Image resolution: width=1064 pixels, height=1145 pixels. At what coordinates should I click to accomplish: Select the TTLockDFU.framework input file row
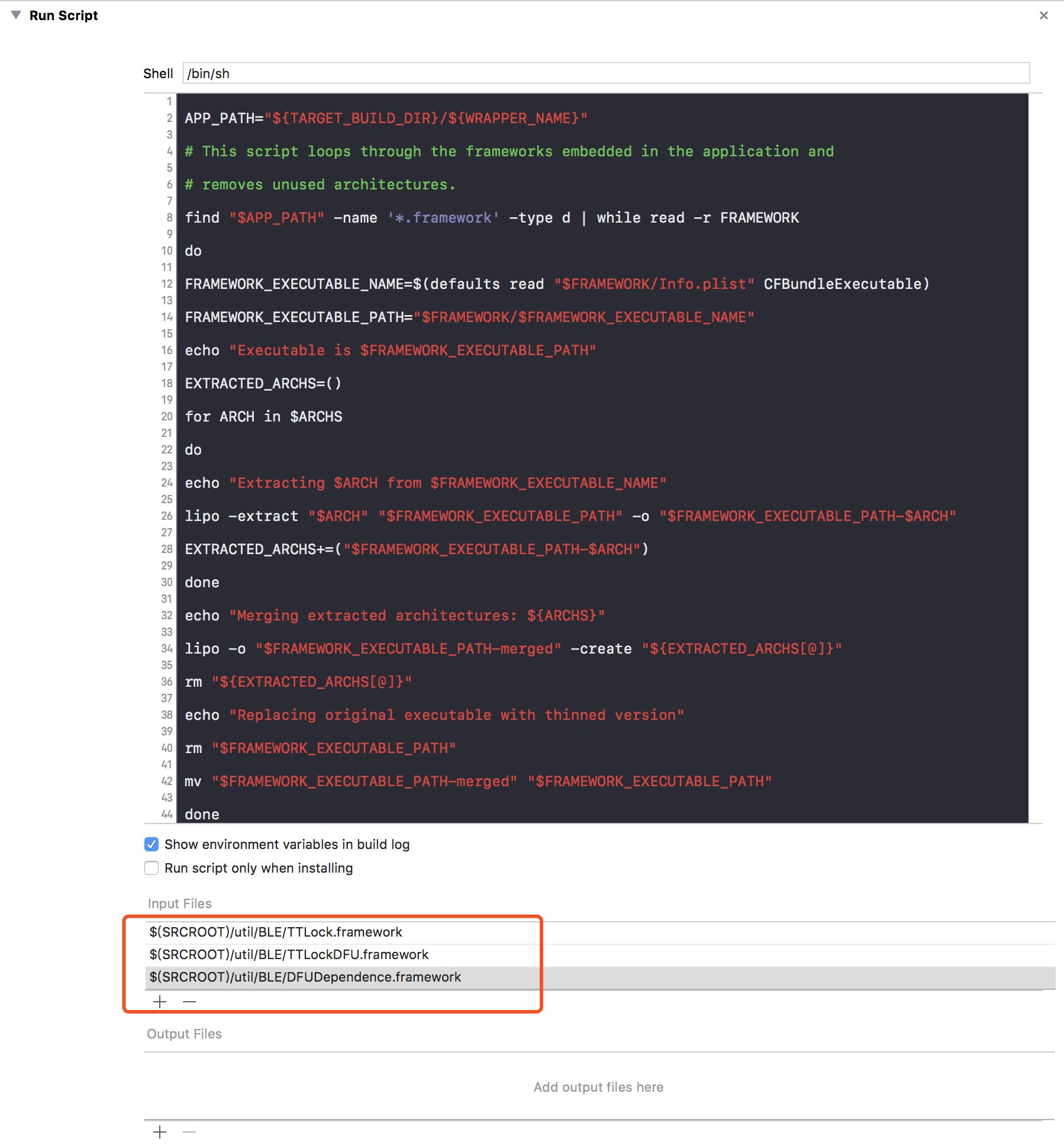click(x=600, y=954)
